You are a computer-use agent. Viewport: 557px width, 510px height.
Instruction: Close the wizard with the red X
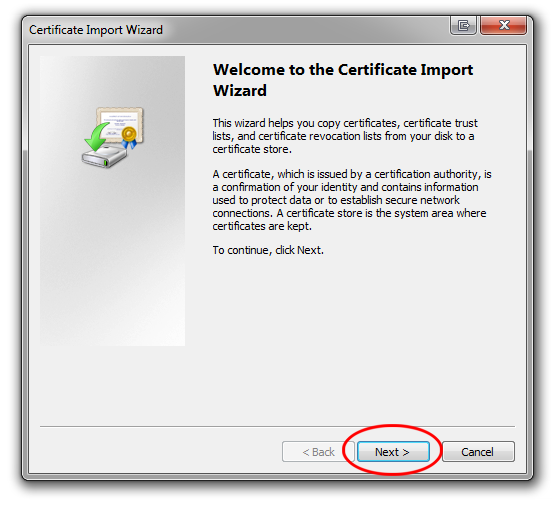click(x=503, y=25)
